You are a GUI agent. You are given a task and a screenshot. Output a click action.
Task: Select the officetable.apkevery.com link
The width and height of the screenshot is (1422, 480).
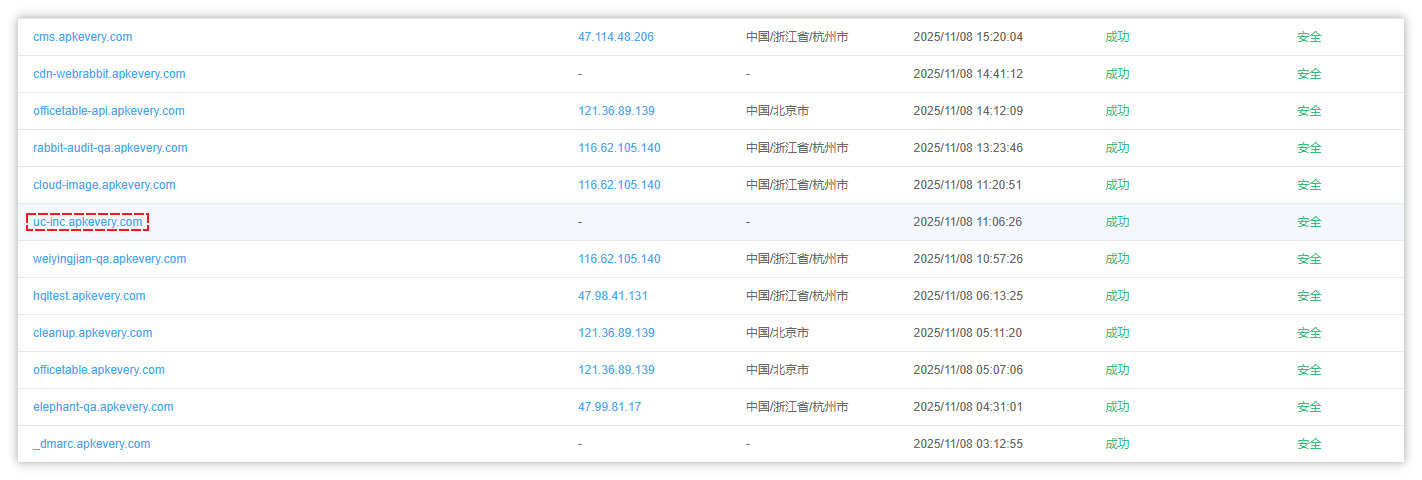(99, 370)
